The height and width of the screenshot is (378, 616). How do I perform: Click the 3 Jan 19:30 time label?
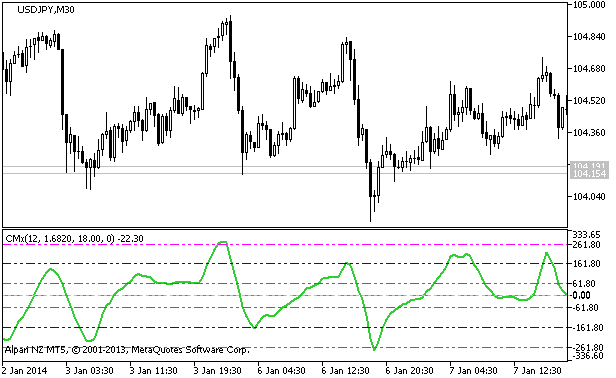(217, 371)
